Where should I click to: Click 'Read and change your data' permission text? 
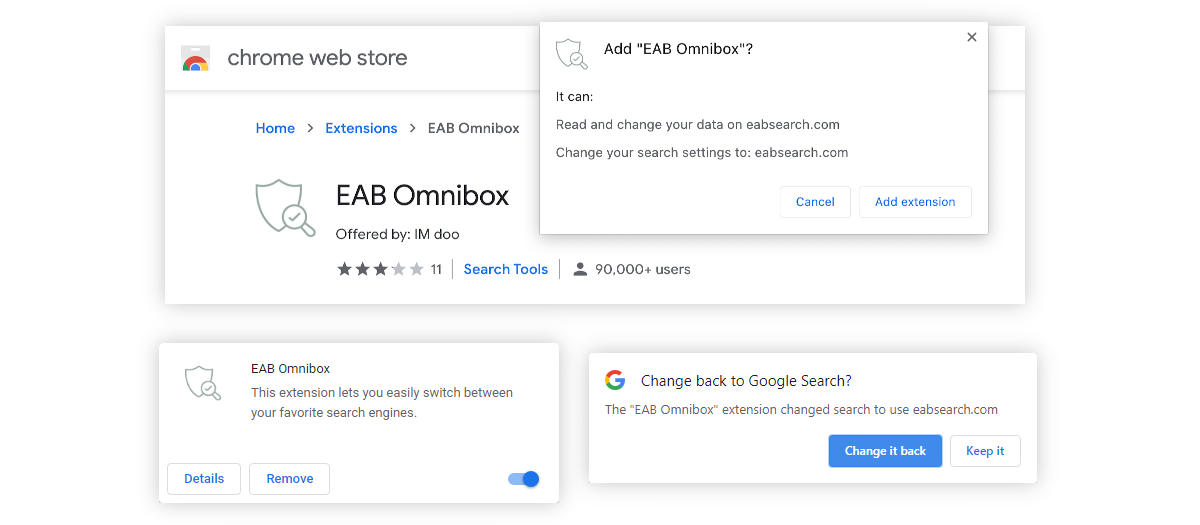698,125
